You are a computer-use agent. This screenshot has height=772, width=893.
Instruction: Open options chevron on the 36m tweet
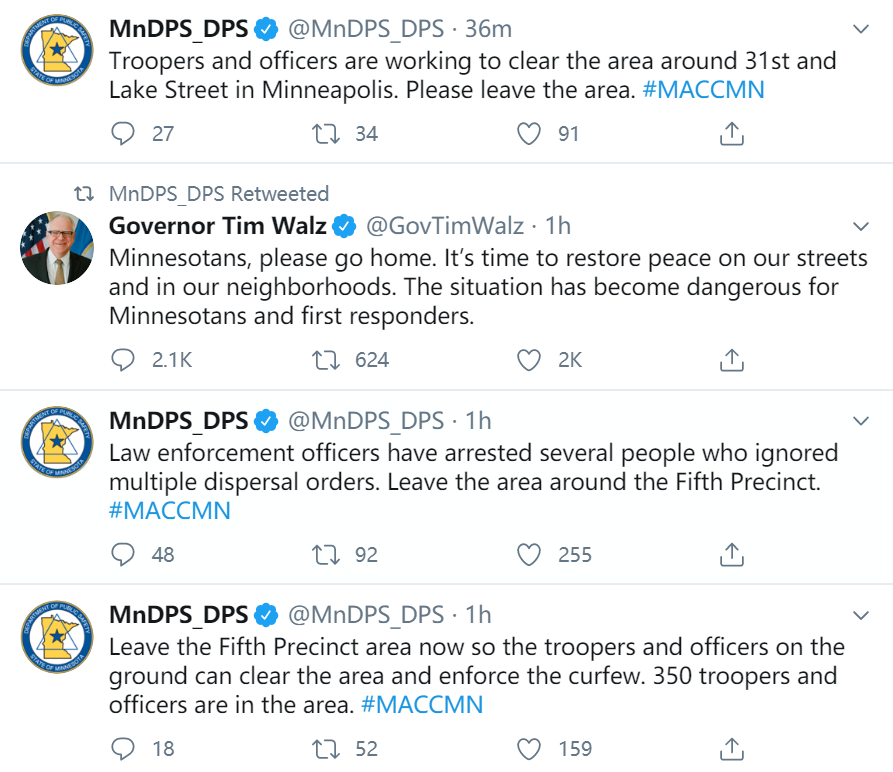pos(861,29)
